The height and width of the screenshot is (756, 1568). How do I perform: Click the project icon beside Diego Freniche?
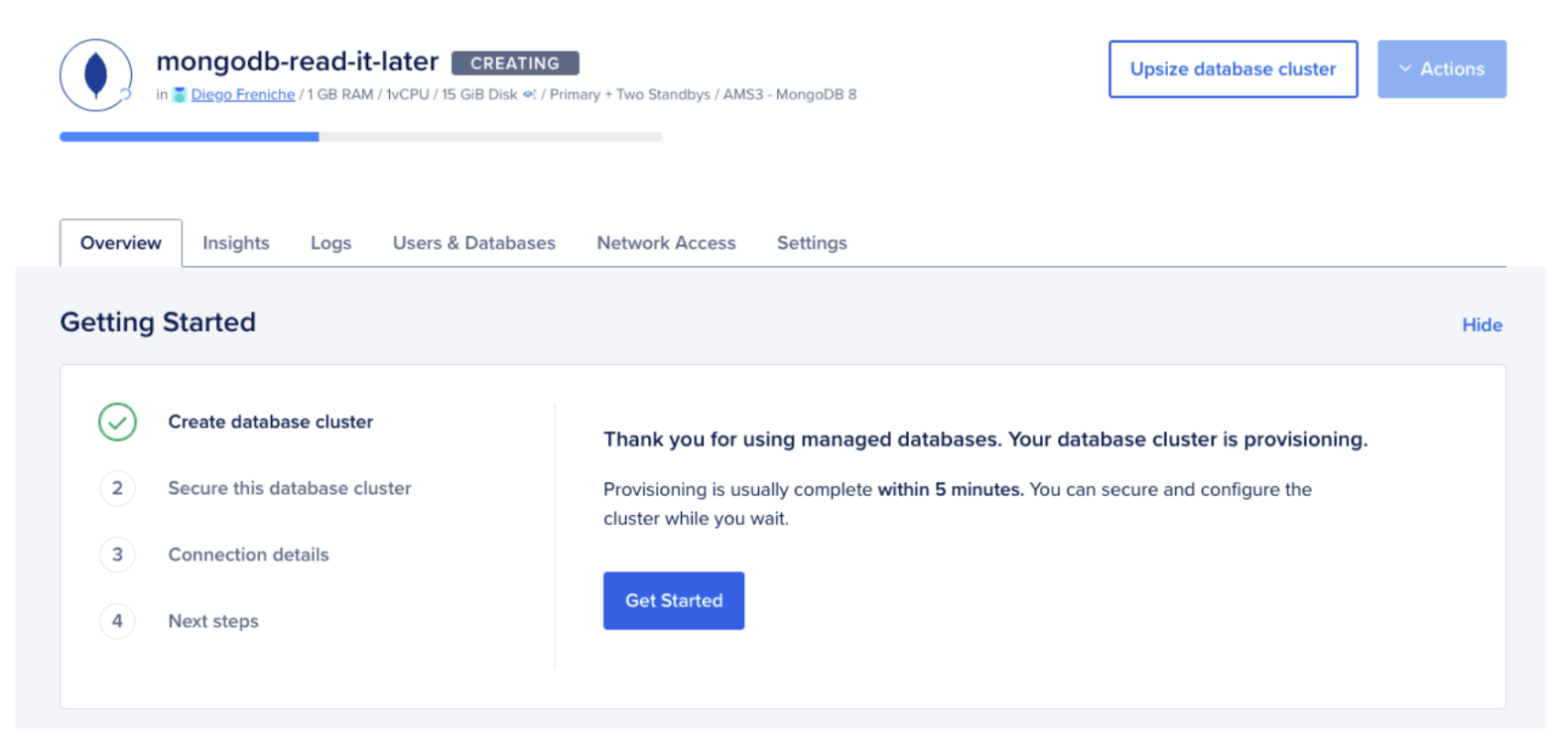[180, 95]
